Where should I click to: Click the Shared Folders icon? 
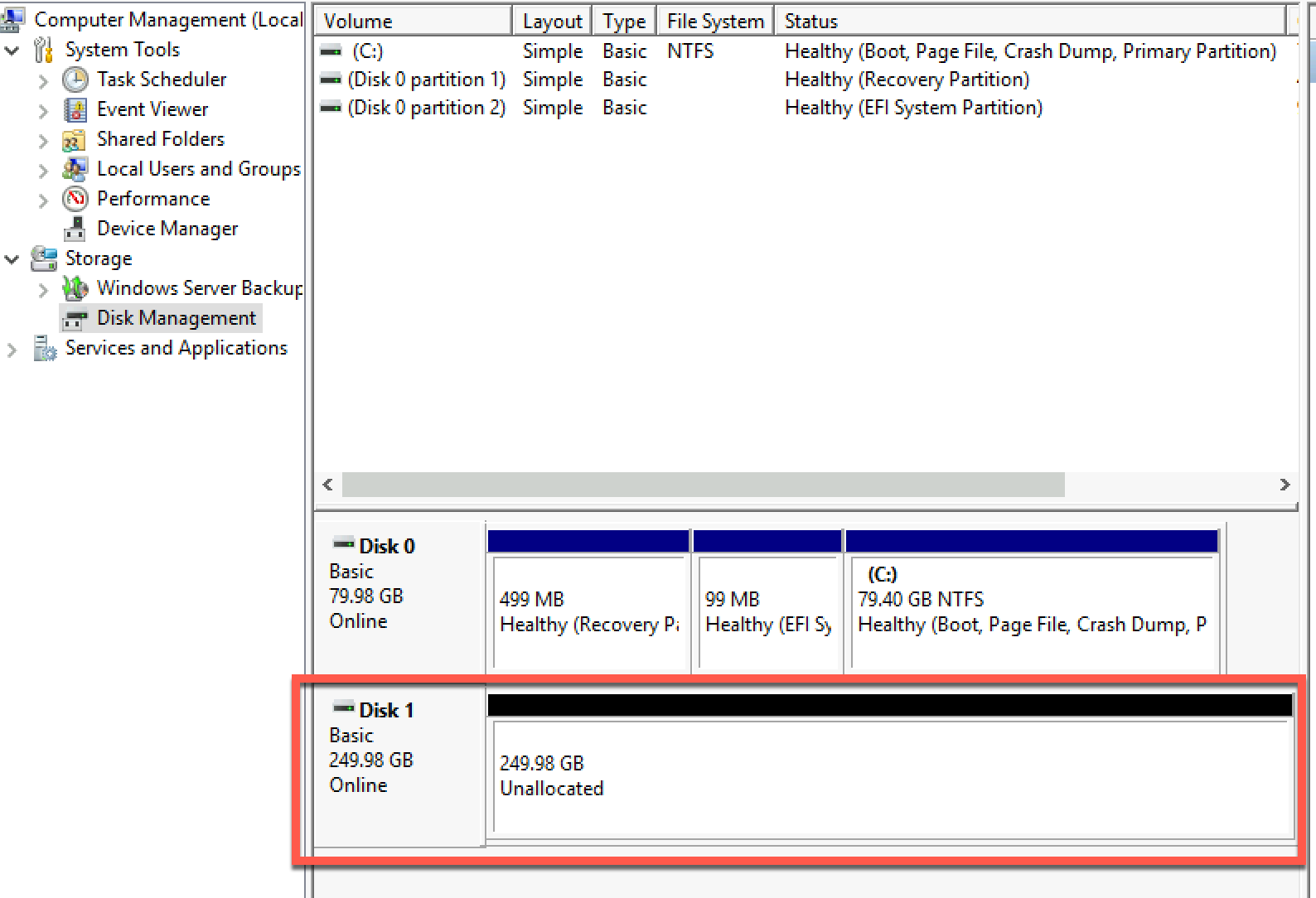pyautogui.click(x=75, y=140)
